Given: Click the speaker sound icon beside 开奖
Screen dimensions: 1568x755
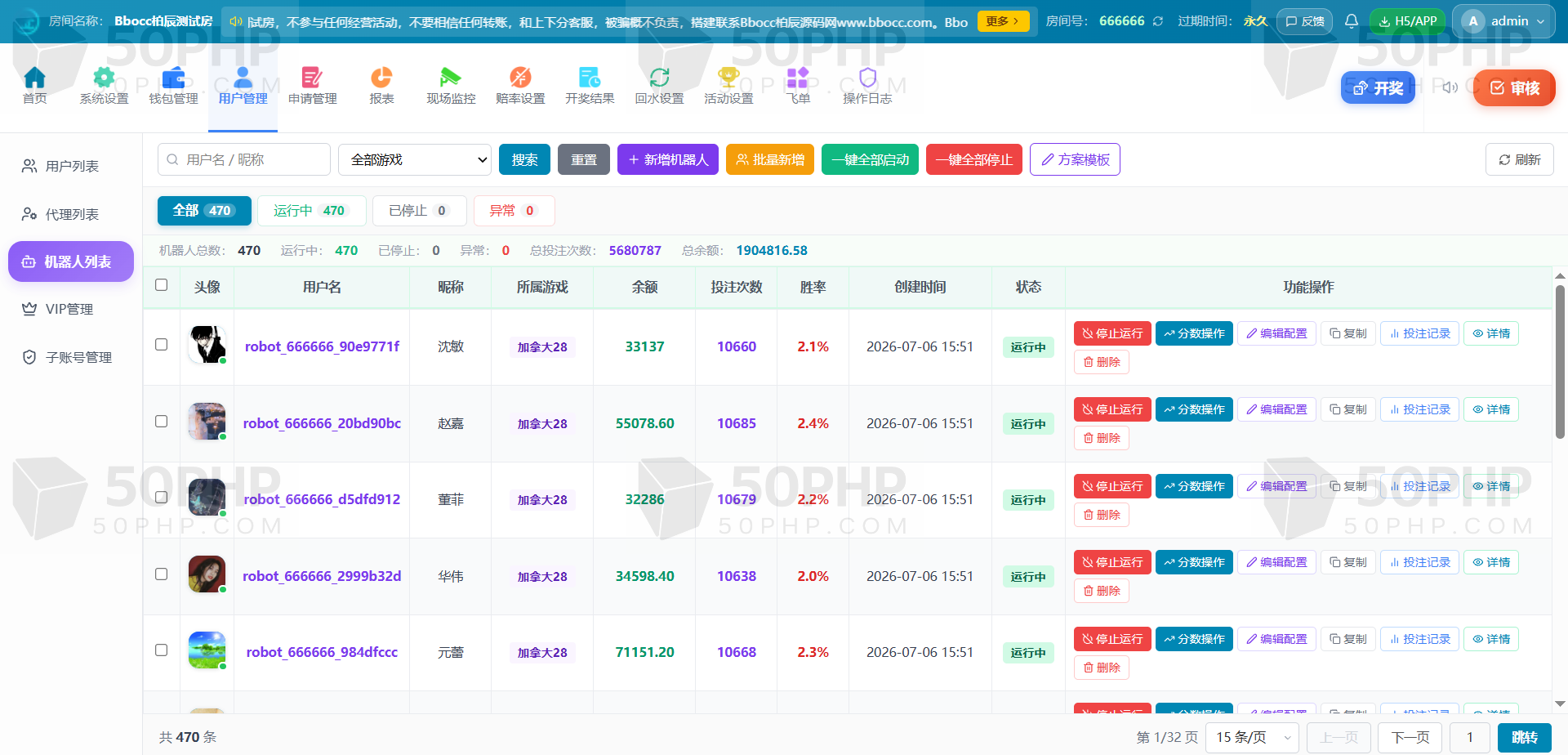Looking at the screenshot, I should (x=1450, y=87).
